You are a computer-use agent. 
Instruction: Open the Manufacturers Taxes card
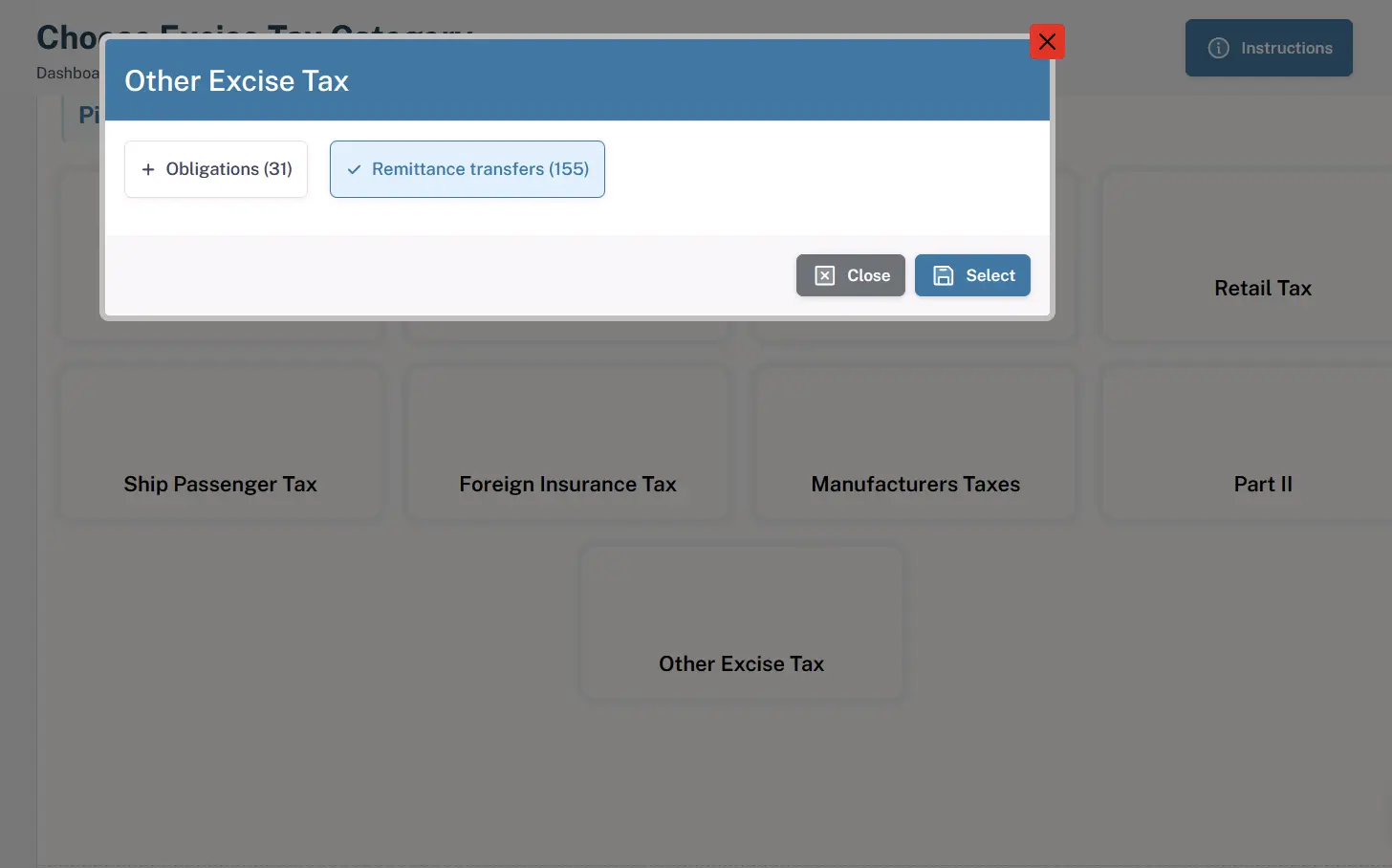point(915,484)
